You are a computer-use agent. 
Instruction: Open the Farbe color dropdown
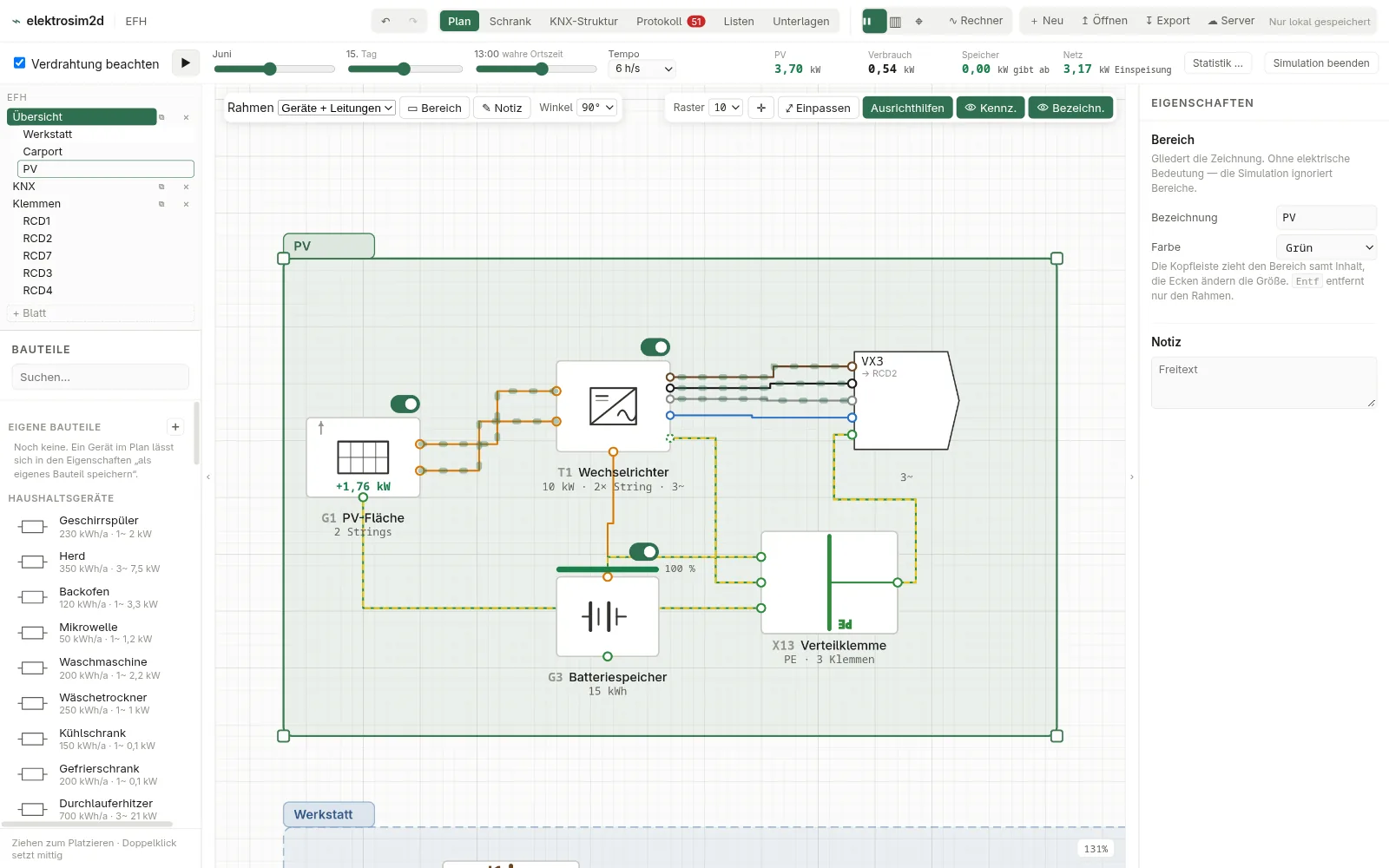(x=1326, y=247)
